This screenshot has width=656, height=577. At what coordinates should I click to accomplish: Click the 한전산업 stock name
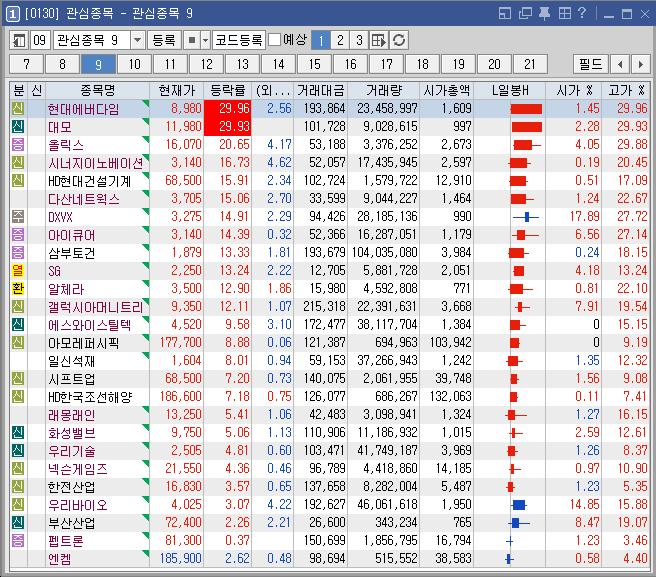pyautogui.click(x=72, y=487)
